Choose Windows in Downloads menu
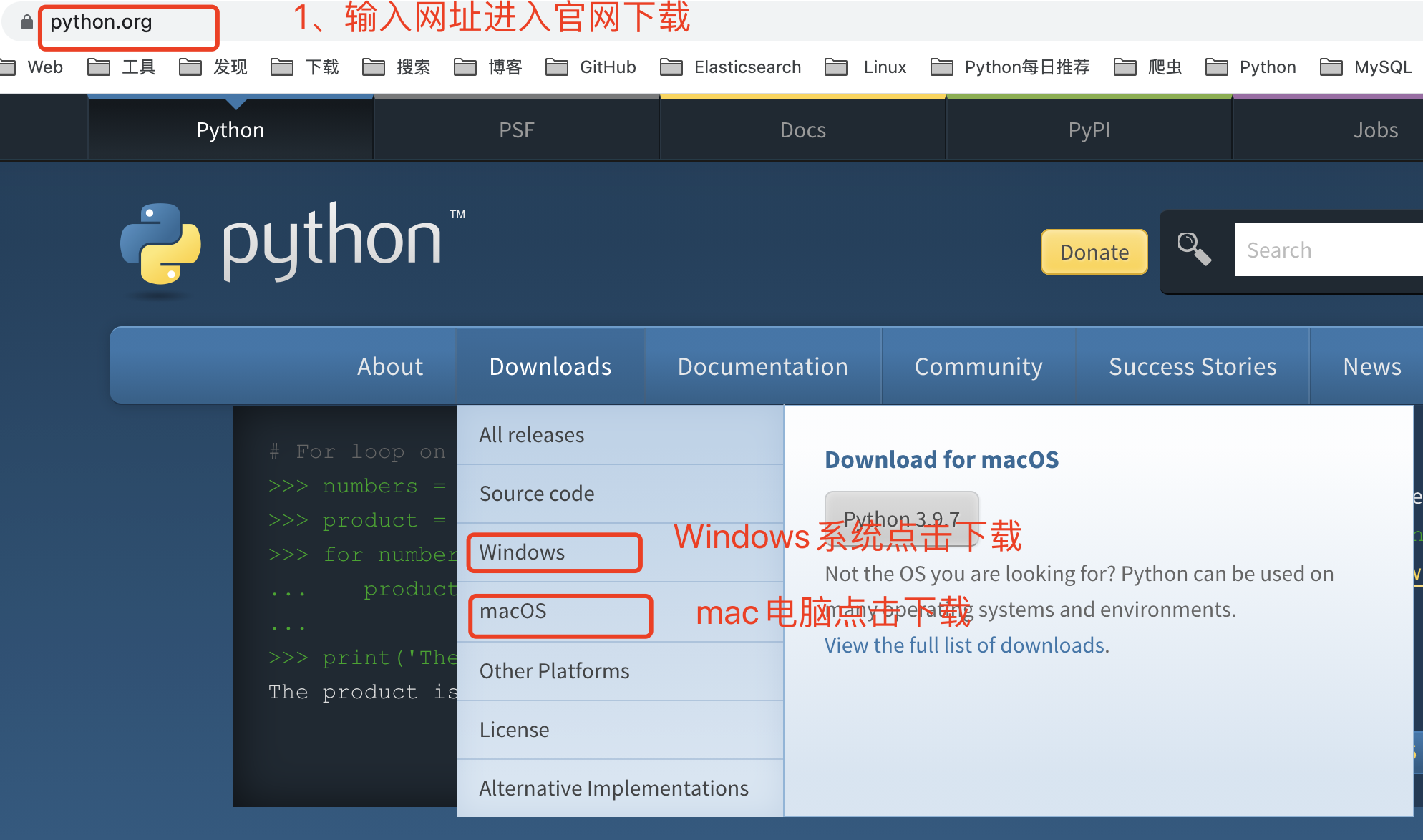 click(x=620, y=552)
